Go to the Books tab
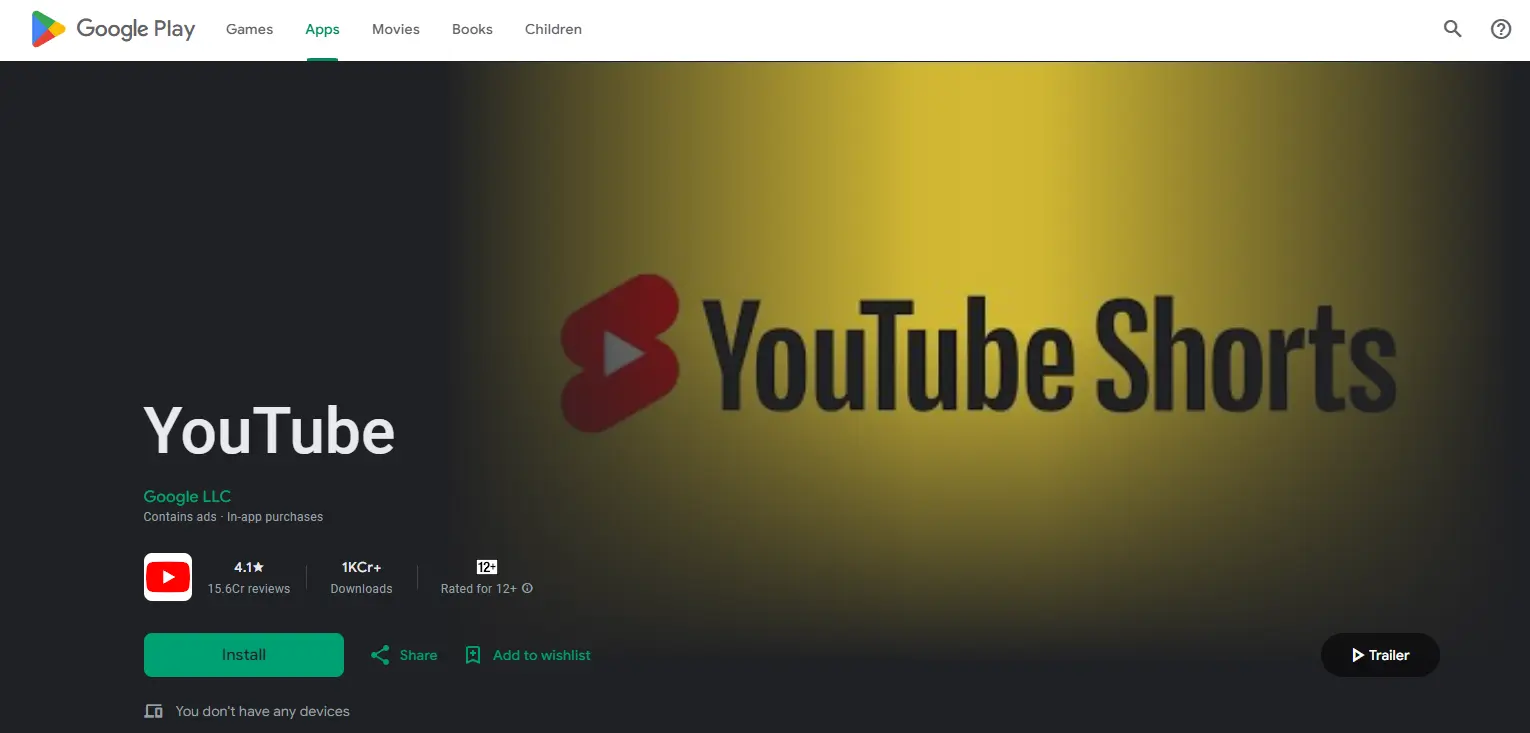Image resolution: width=1530 pixels, height=733 pixels. pyautogui.click(x=472, y=29)
